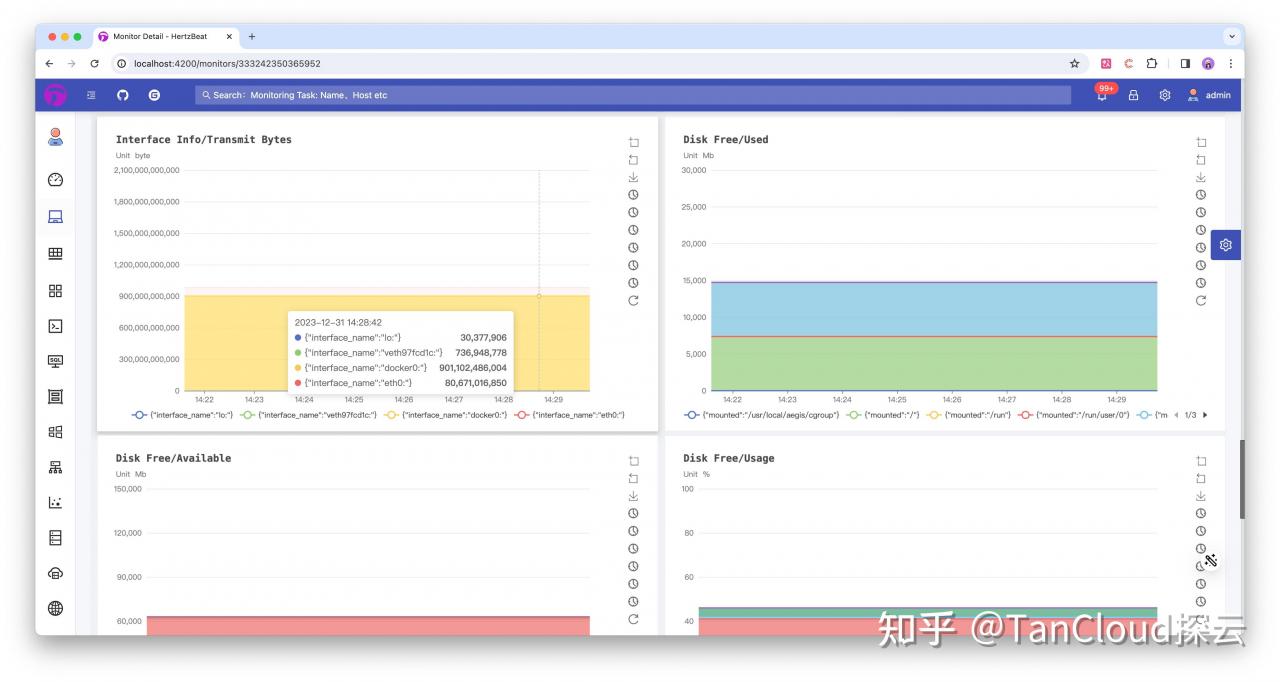Activate area zoom on Disk Free/Used chart

pos(1201,142)
